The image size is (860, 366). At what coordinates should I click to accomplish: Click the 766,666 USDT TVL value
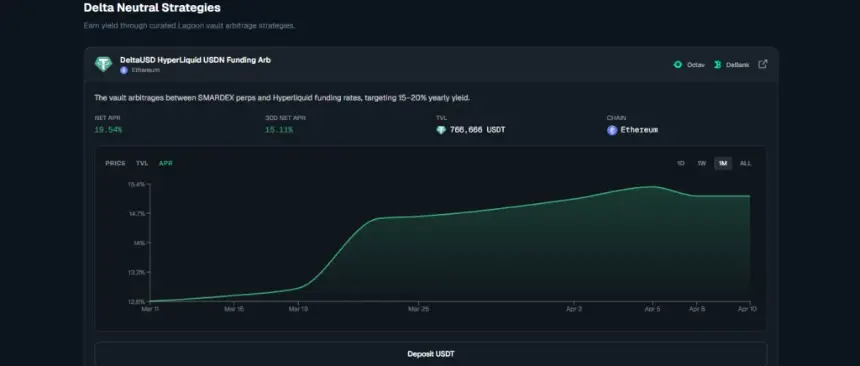[477, 130]
